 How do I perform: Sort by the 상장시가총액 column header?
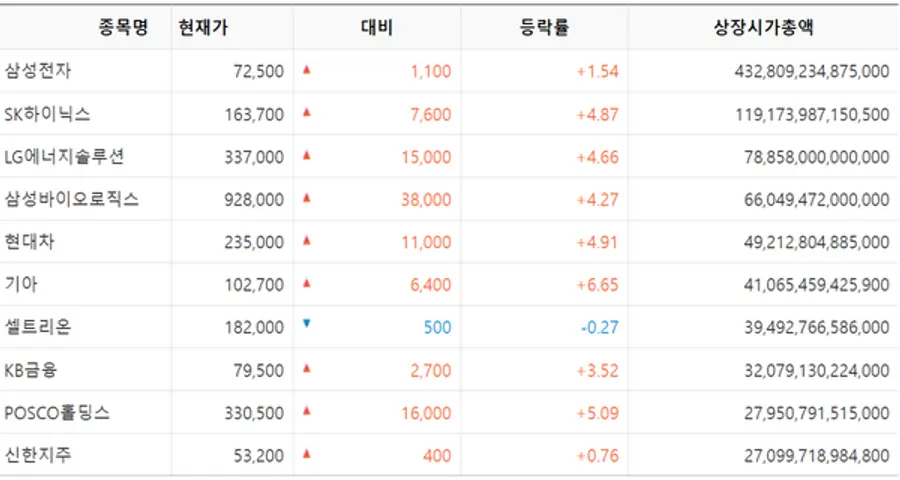pos(763,27)
